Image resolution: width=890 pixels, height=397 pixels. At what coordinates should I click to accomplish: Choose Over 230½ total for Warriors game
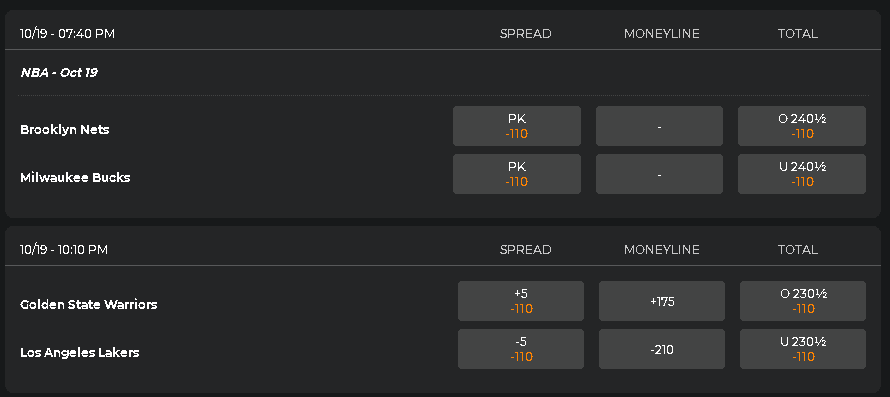803,301
